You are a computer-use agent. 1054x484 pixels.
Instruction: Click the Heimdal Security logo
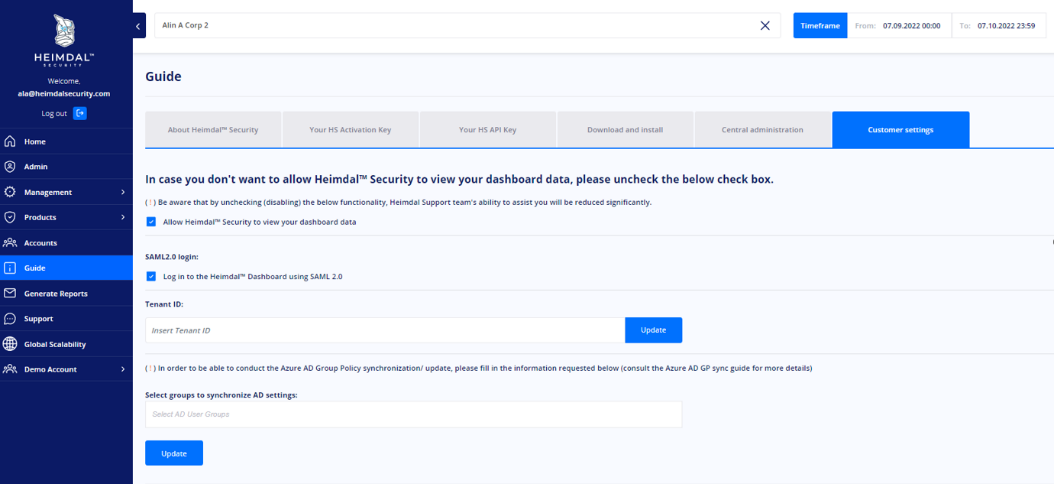coord(65,40)
